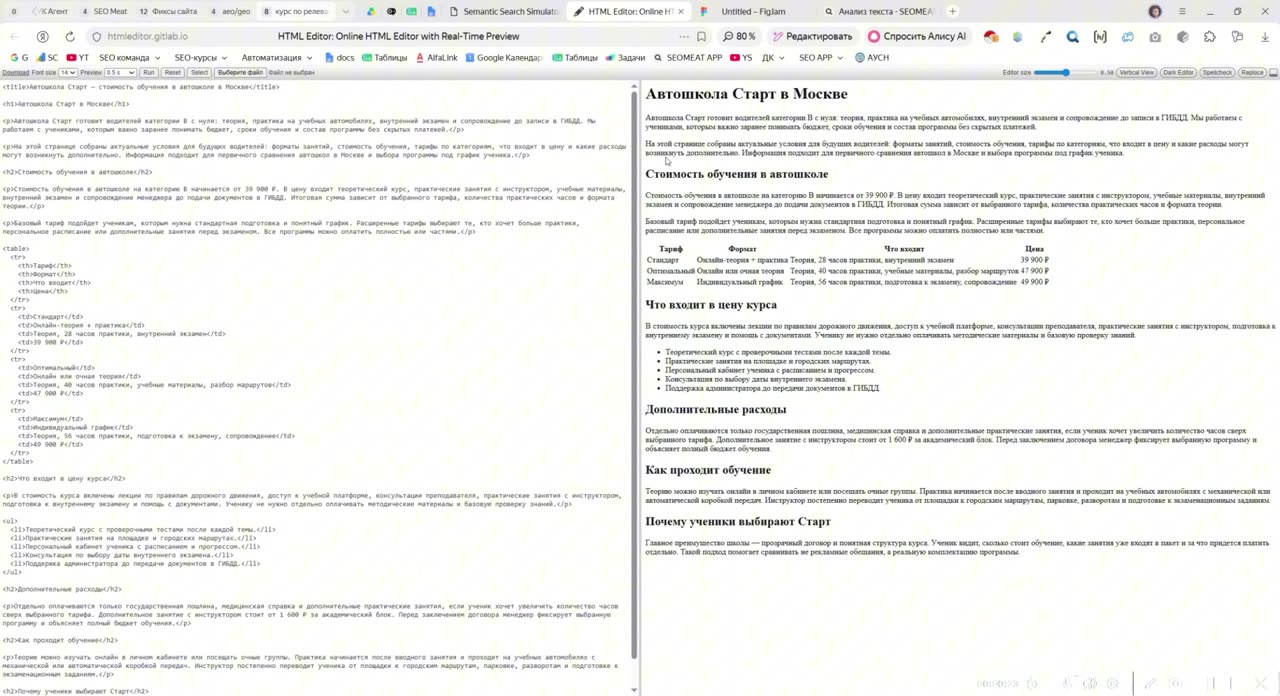The width and height of the screenshot is (1280, 696).
Task: Expand the tab groups chevron in the tab strip
Action: coord(346,11)
